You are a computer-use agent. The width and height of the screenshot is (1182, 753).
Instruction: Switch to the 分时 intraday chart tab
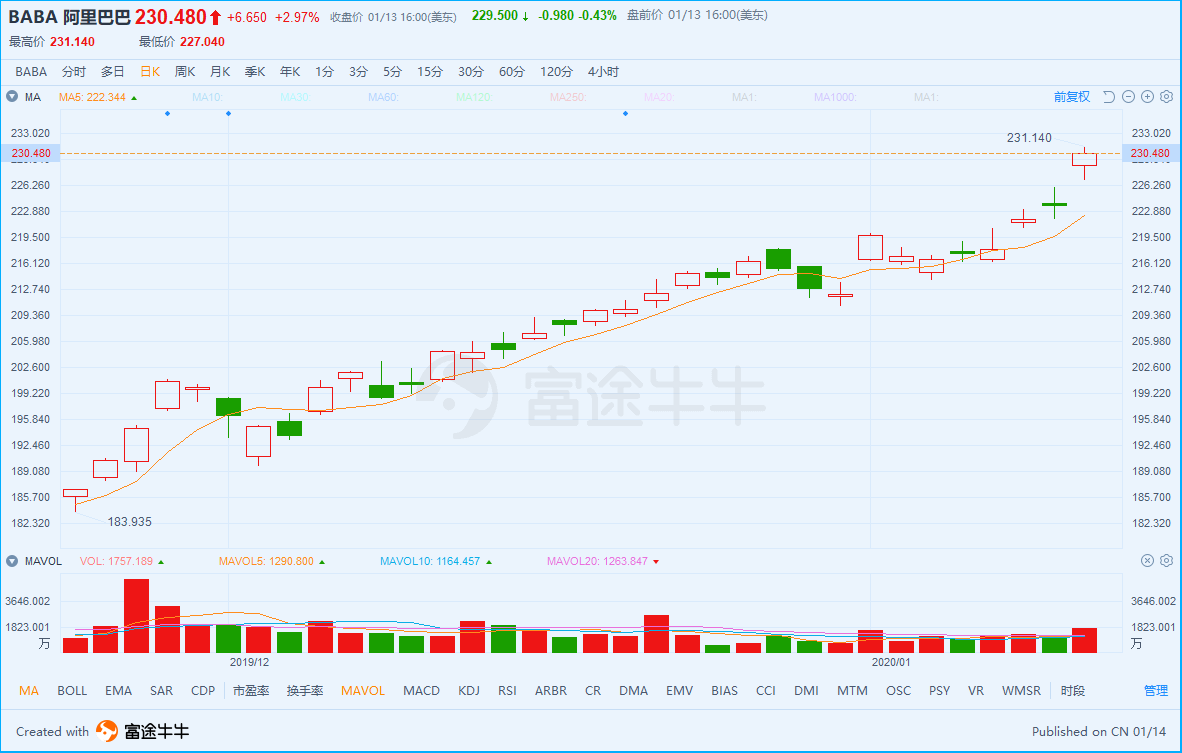tap(74, 72)
